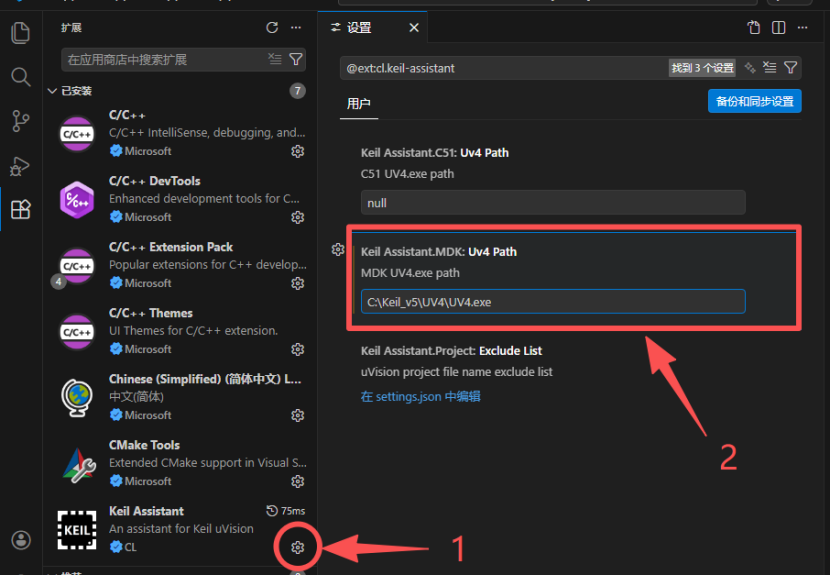Open extensions panel more actions menu
The image size is (831, 575).
coord(296,28)
